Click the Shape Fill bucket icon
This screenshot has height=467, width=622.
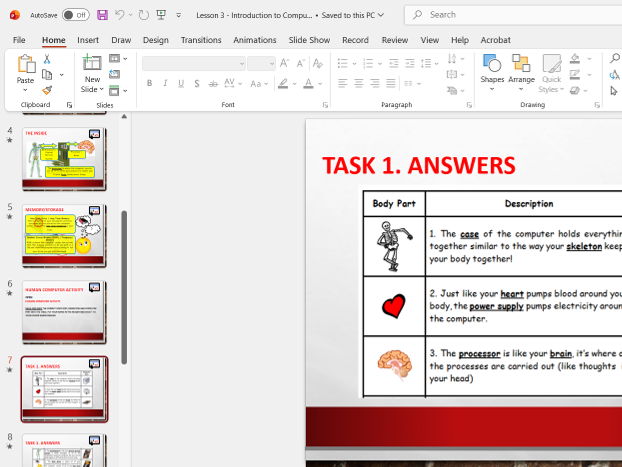click(575, 59)
